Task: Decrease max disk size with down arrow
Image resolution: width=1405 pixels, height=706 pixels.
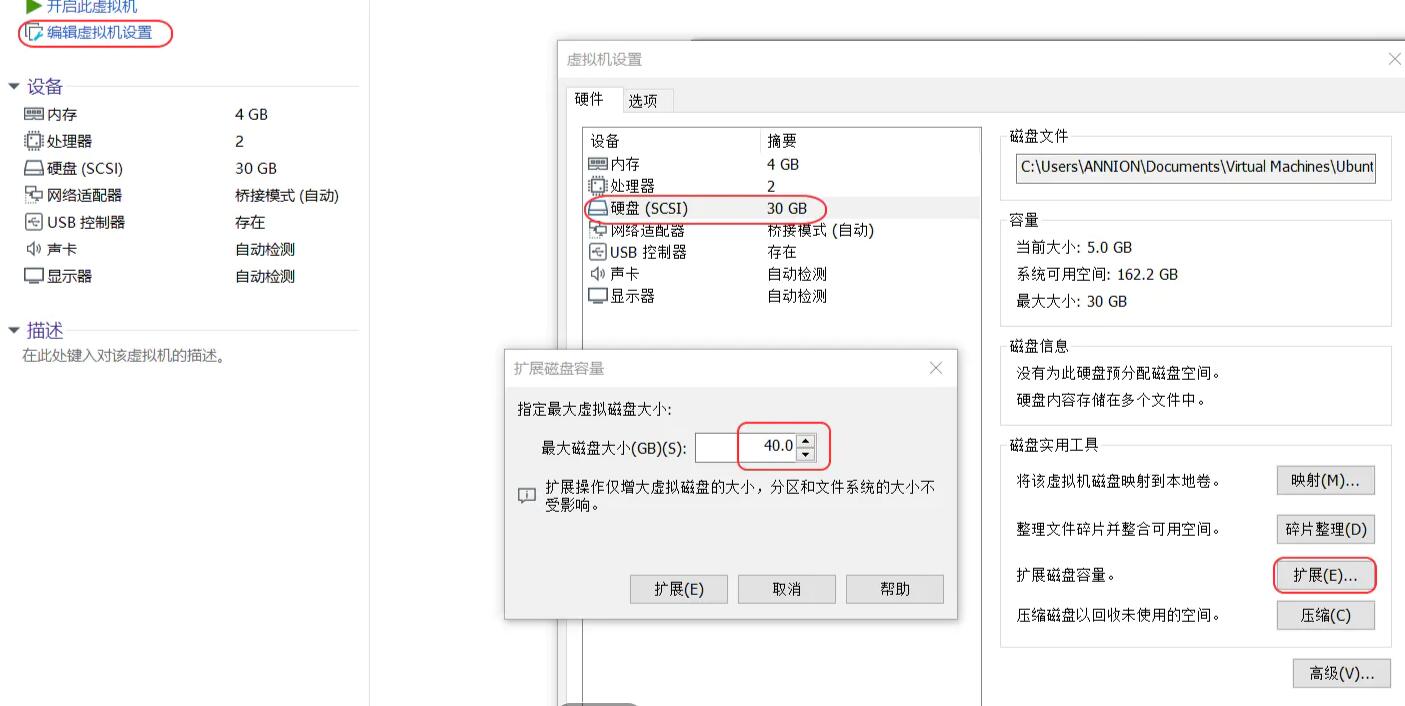Action: click(x=806, y=454)
